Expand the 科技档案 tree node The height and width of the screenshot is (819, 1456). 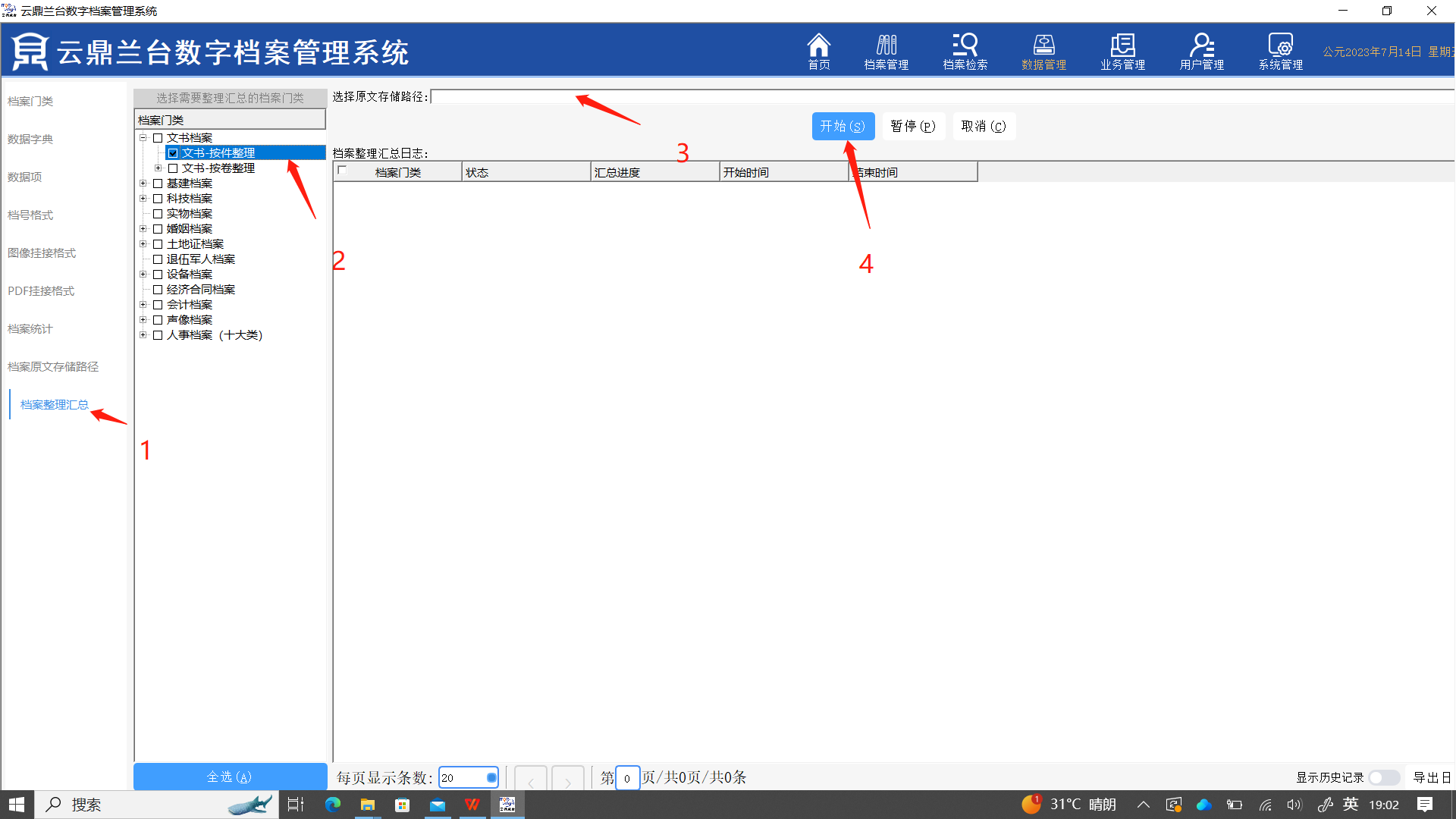tap(143, 199)
